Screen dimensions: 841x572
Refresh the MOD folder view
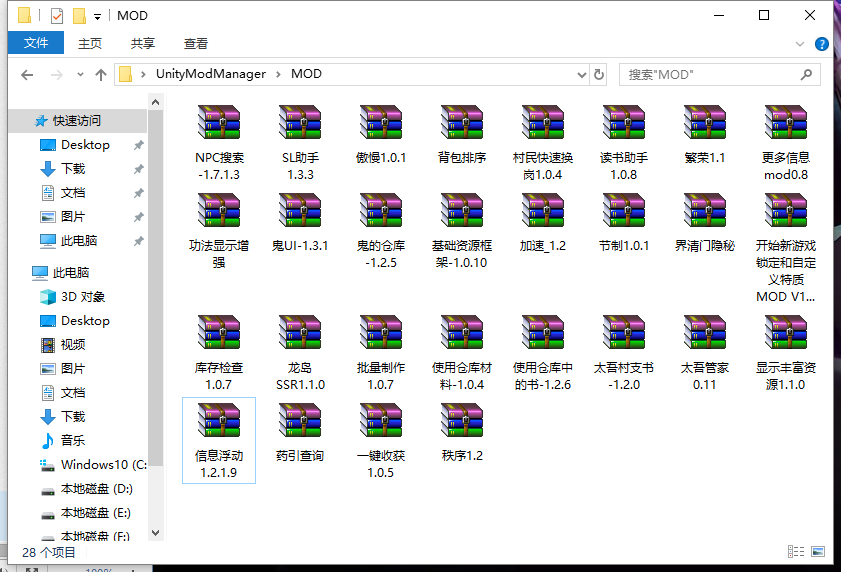pos(599,75)
